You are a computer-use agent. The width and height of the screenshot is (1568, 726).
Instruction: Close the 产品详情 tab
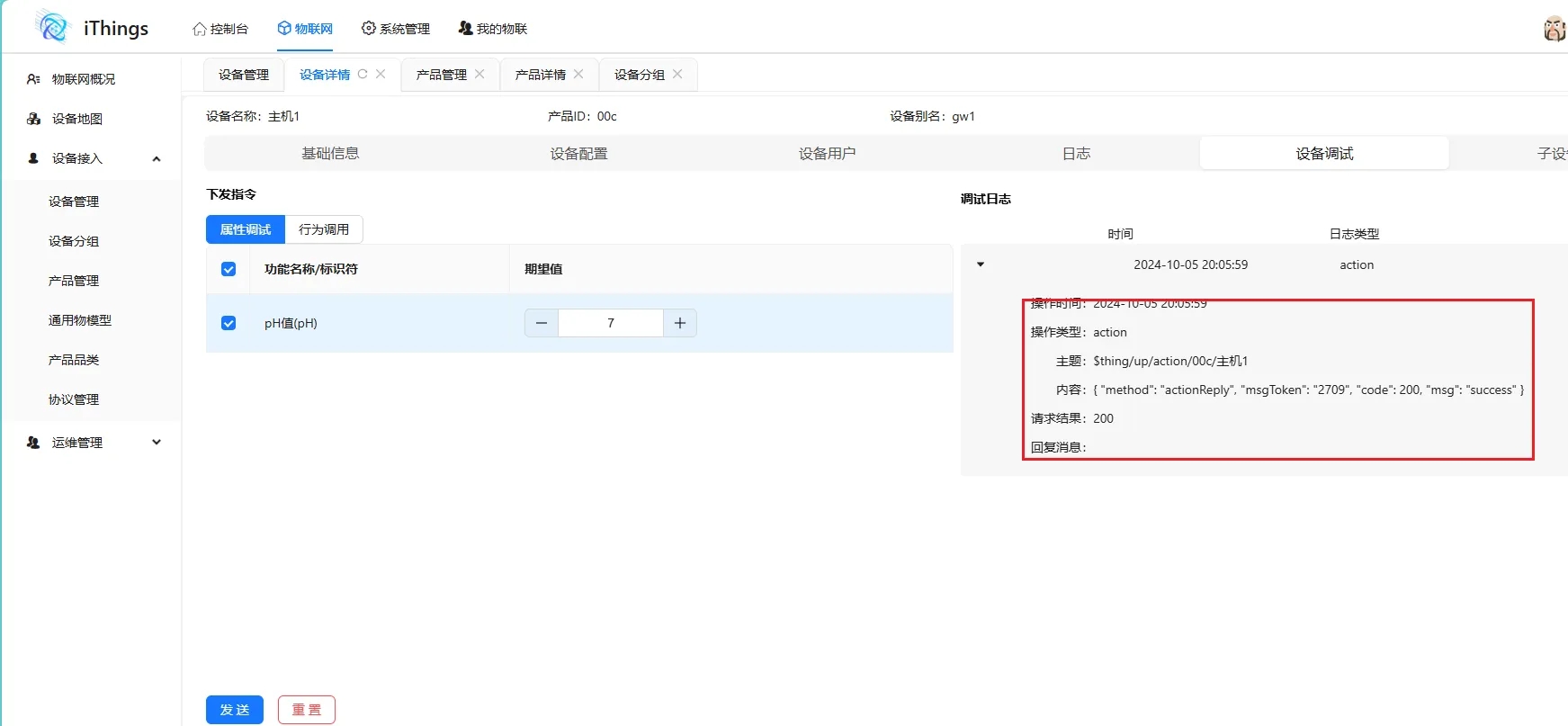[578, 74]
